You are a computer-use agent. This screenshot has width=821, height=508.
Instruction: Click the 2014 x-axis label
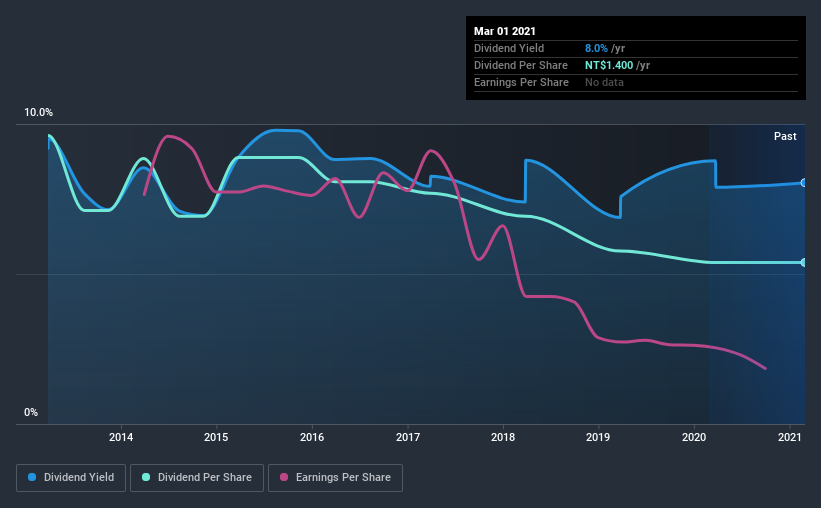(121, 437)
